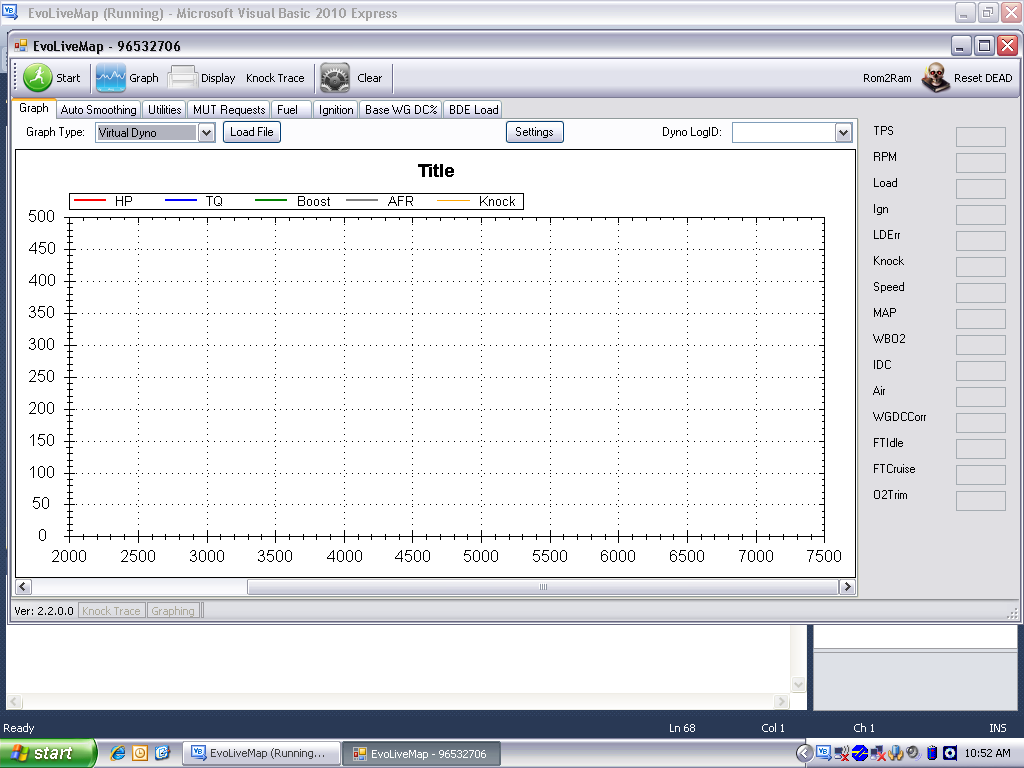Click the Load value field

(x=980, y=189)
